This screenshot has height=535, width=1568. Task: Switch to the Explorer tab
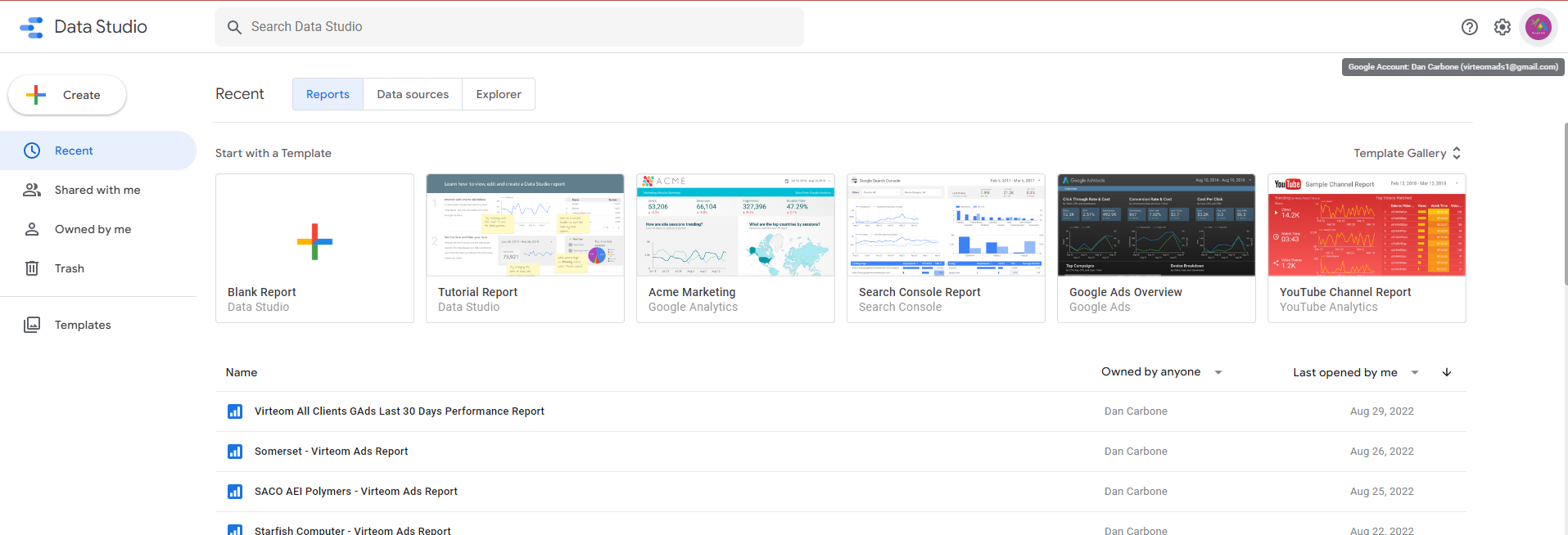(x=499, y=94)
